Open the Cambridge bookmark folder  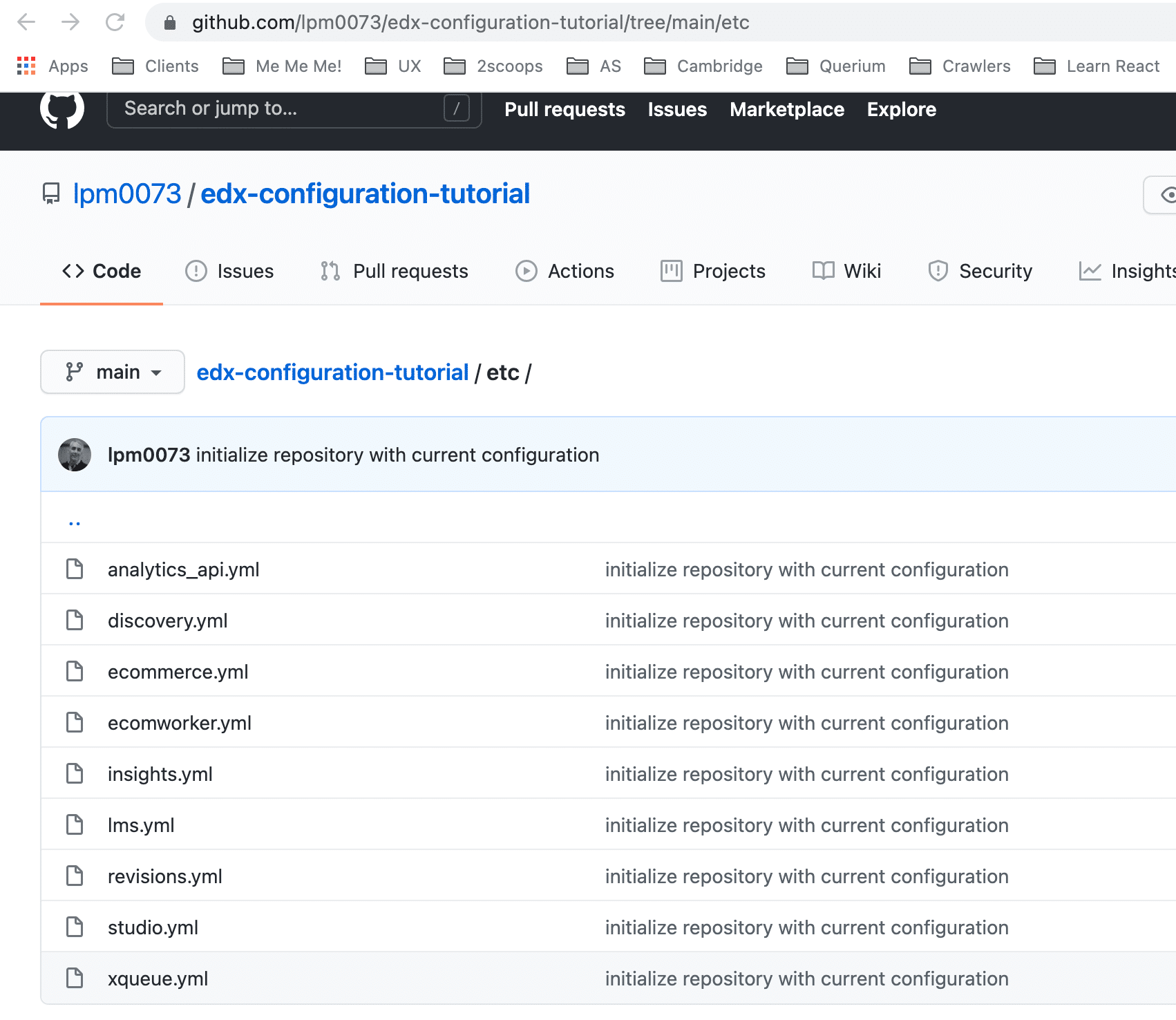coord(703,66)
